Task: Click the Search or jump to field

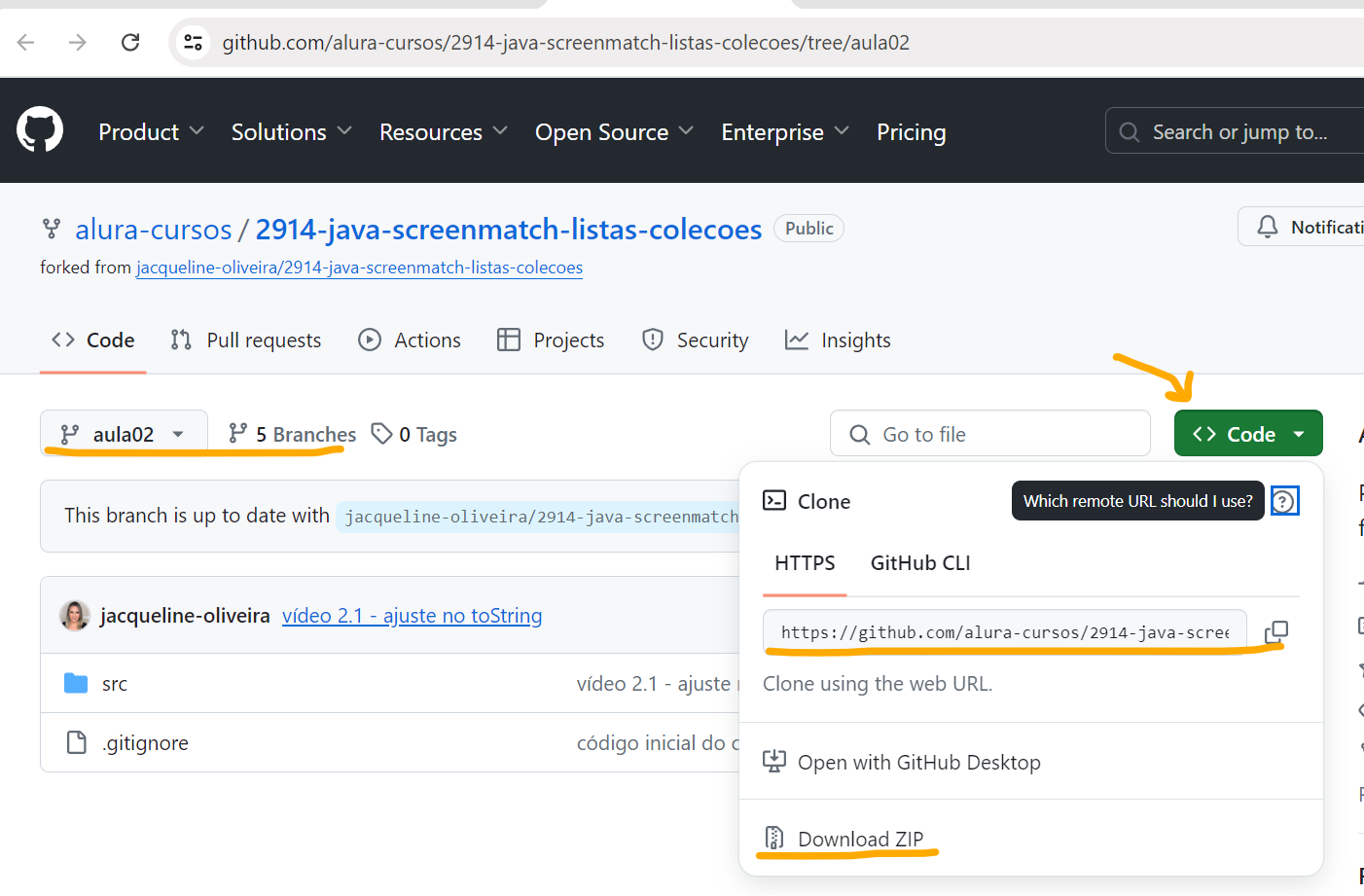Action: point(1235,131)
